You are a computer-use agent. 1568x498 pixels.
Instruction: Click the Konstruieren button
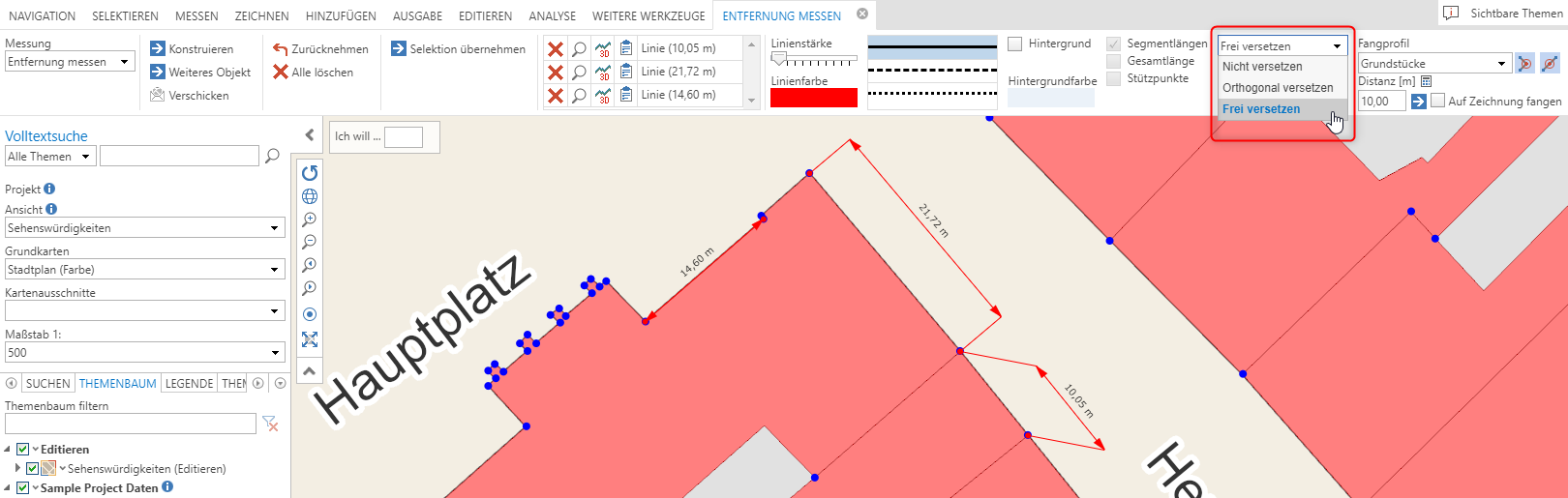click(192, 49)
